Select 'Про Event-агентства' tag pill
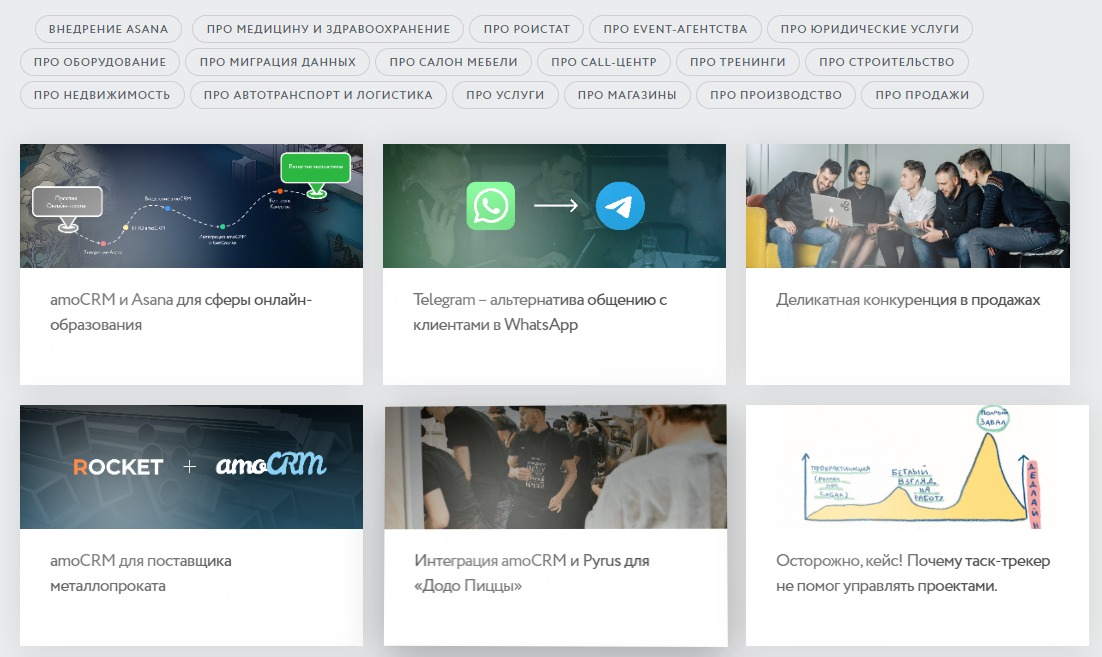1102x657 pixels. [x=675, y=29]
